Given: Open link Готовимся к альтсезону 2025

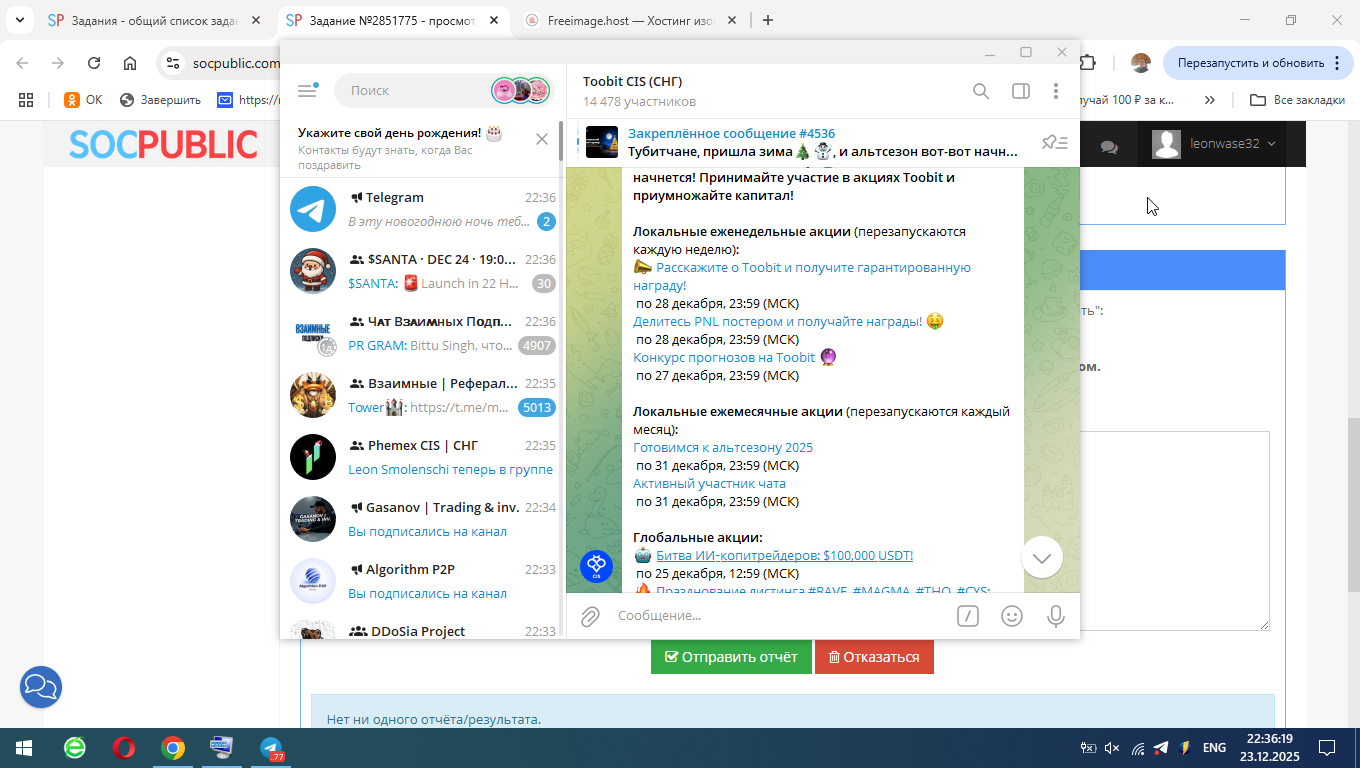Looking at the screenshot, I should pyautogui.click(x=723, y=448).
